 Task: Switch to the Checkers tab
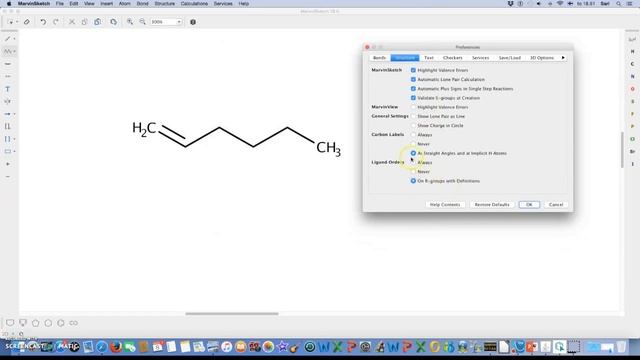(x=453, y=58)
